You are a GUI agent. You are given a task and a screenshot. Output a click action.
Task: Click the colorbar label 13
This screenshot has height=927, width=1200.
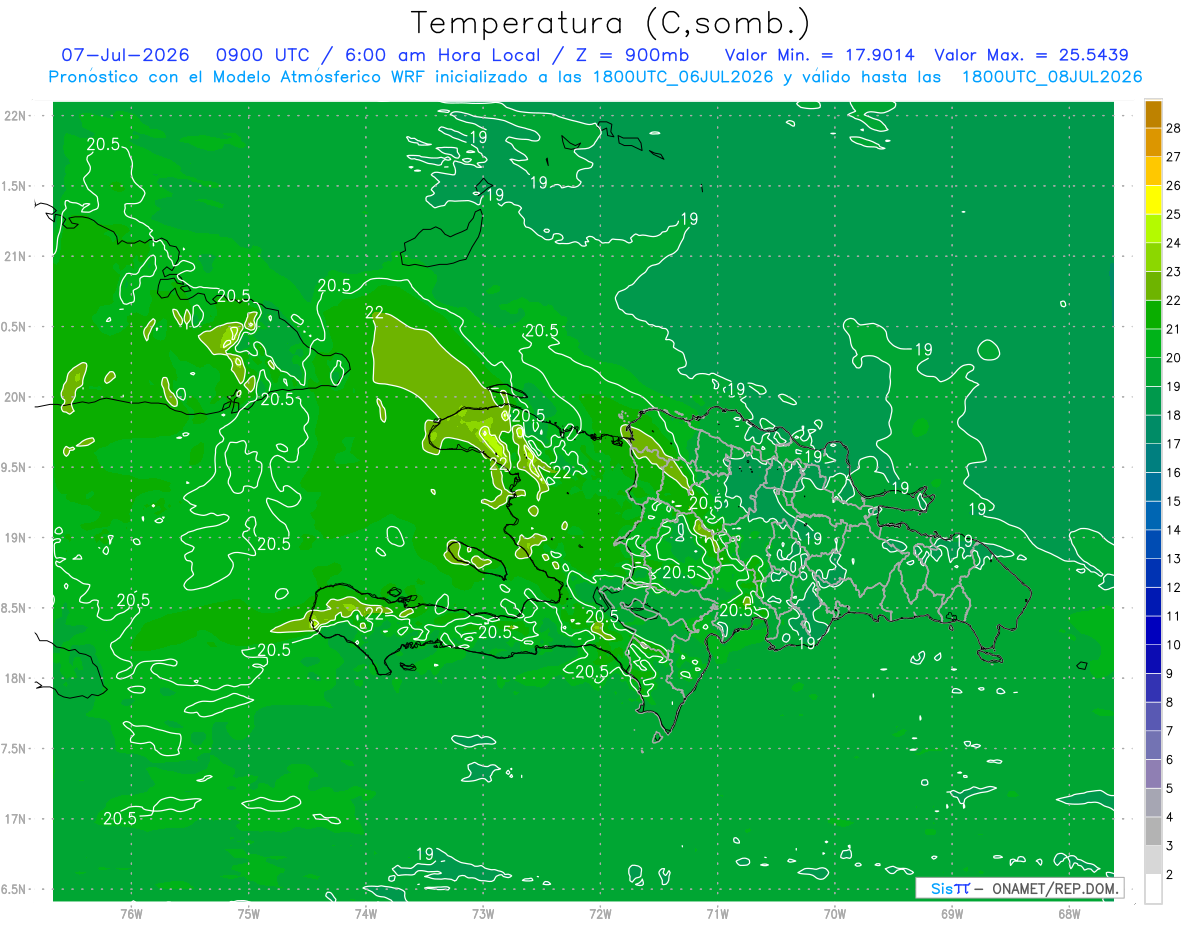coord(1175,559)
